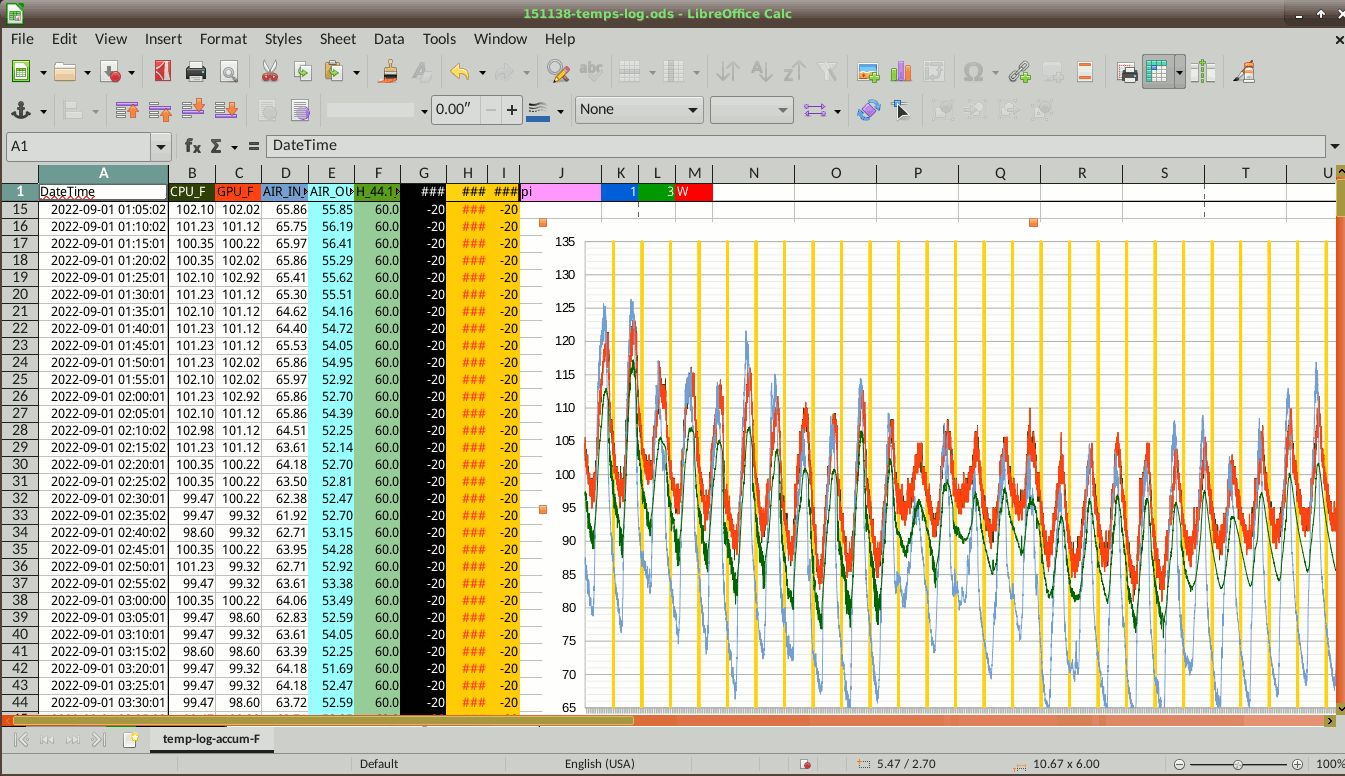Image resolution: width=1345 pixels, height=776 pixels.
Task: Open Paste options dropdown arrow
Action: tap(356, 72)
